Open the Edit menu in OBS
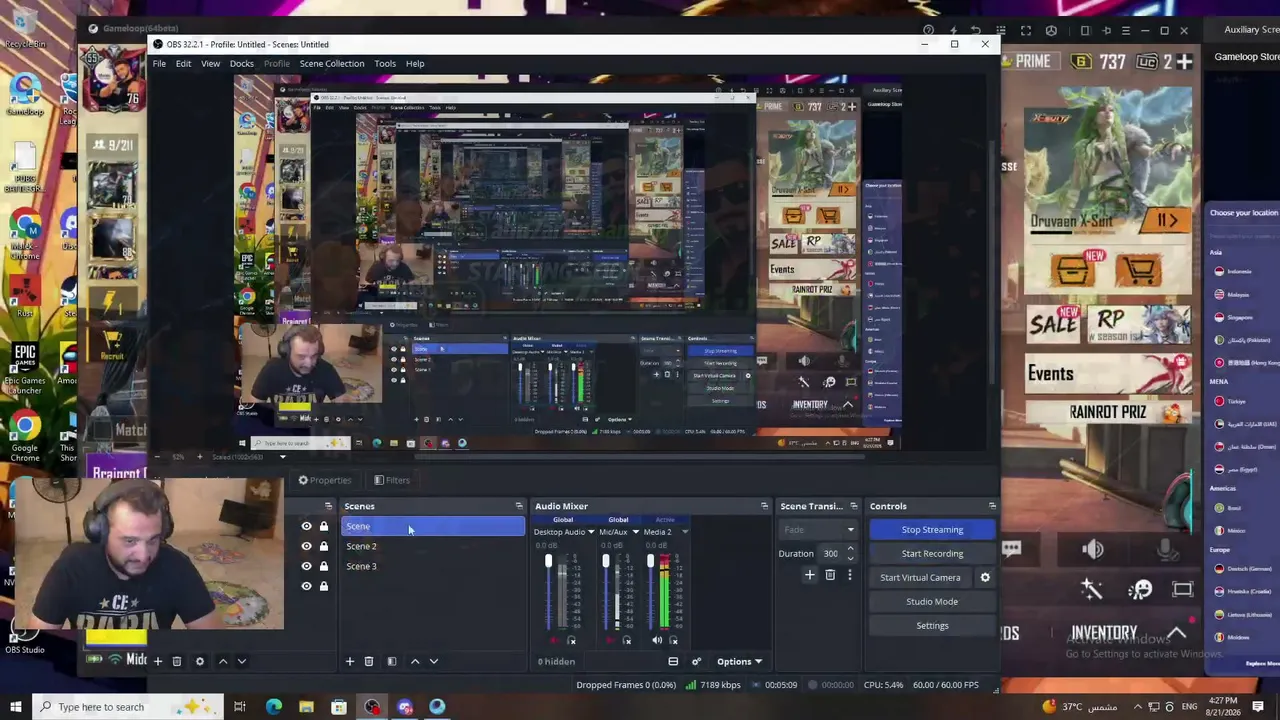1280x720 pixels. tap(183, 64)
